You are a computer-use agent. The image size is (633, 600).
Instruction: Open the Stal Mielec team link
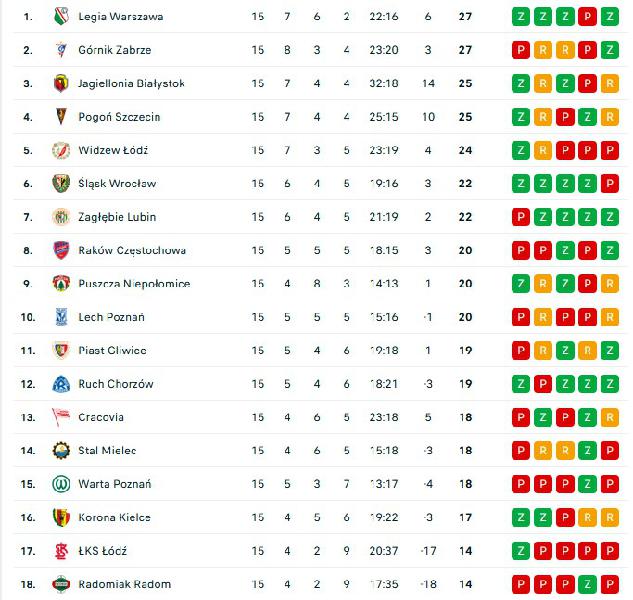pos(109,451)
